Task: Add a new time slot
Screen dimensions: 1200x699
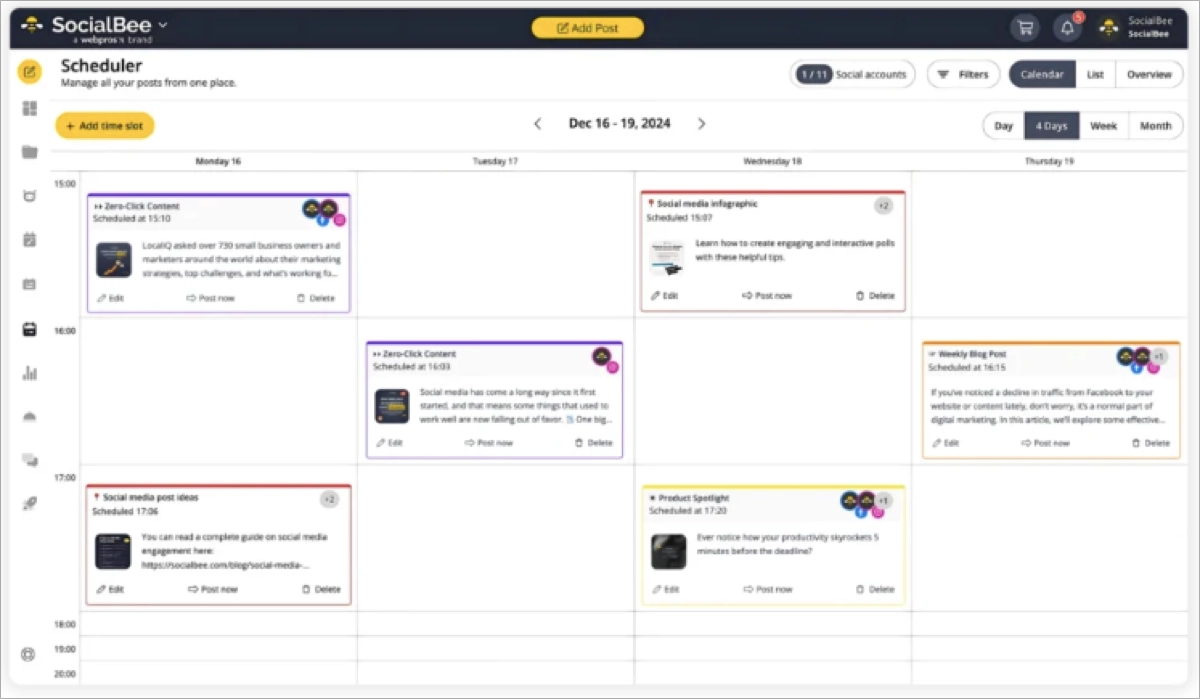Action: click(x=104, y=126)
